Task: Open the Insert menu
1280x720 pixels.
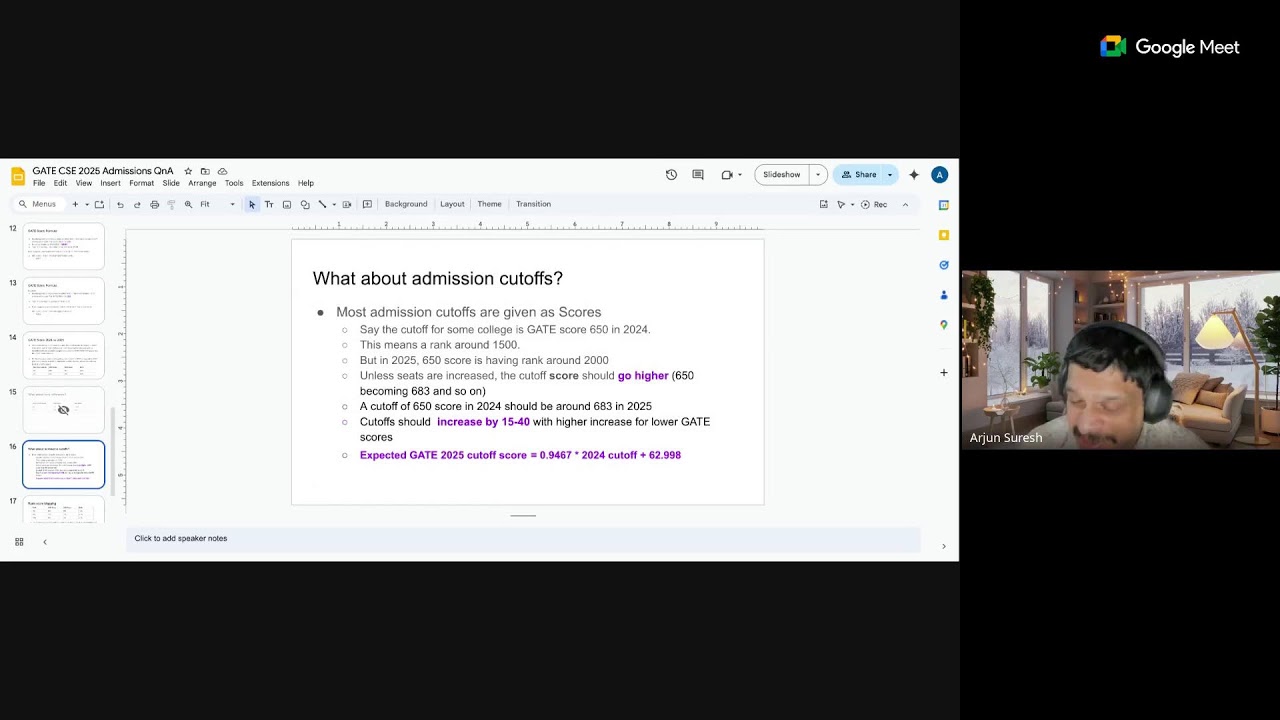Action: pyautogui.click(x=110, y=183)
